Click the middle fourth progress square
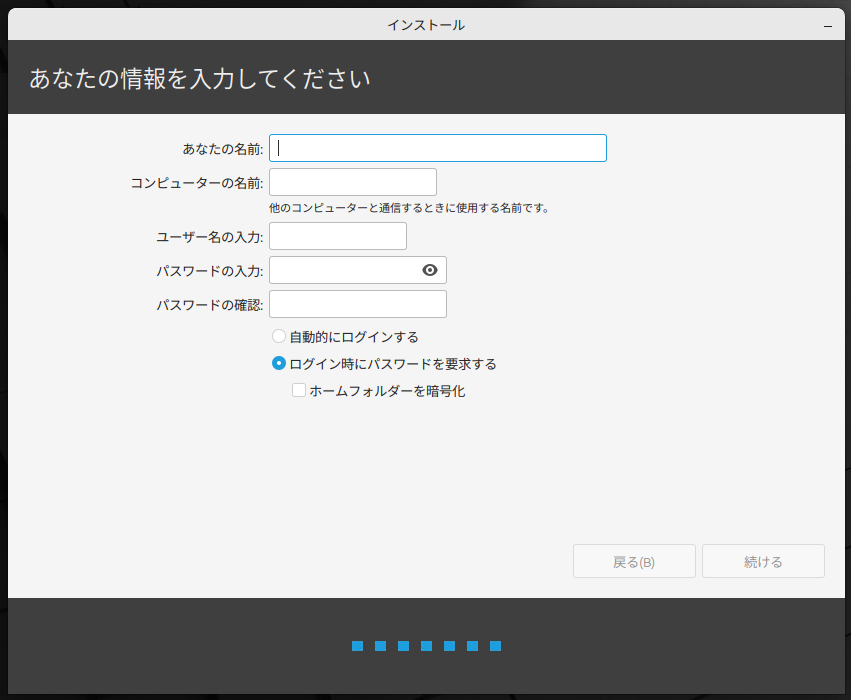Screen dimensions: 851x700 [426, 646]
